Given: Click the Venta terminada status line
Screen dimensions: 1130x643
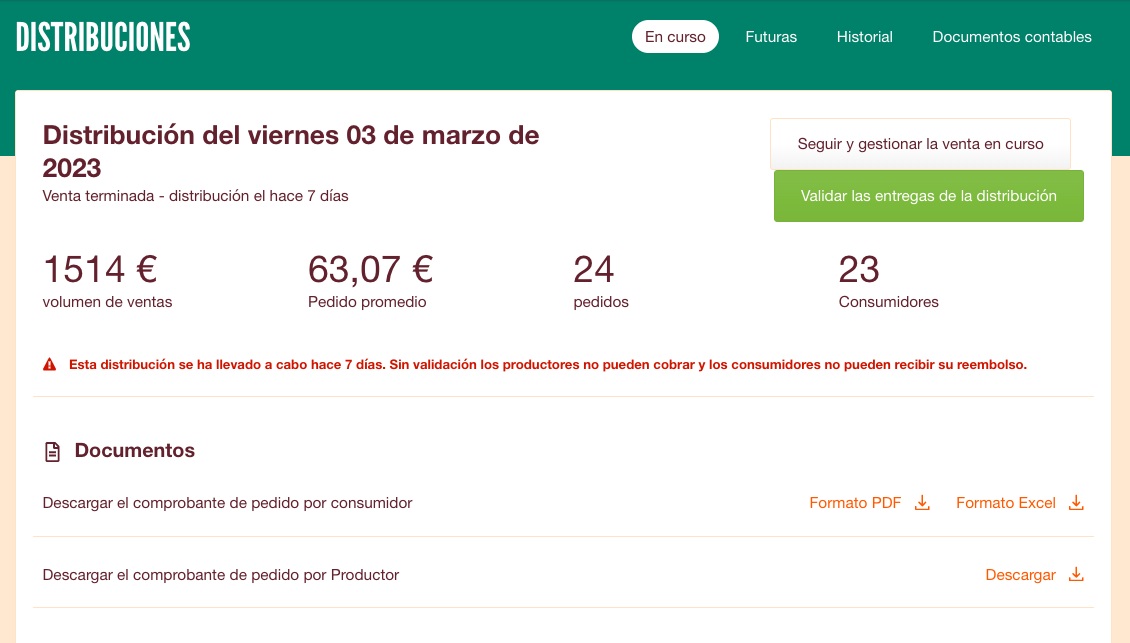Looking at the screenshot, I should [x=195, y=196].
